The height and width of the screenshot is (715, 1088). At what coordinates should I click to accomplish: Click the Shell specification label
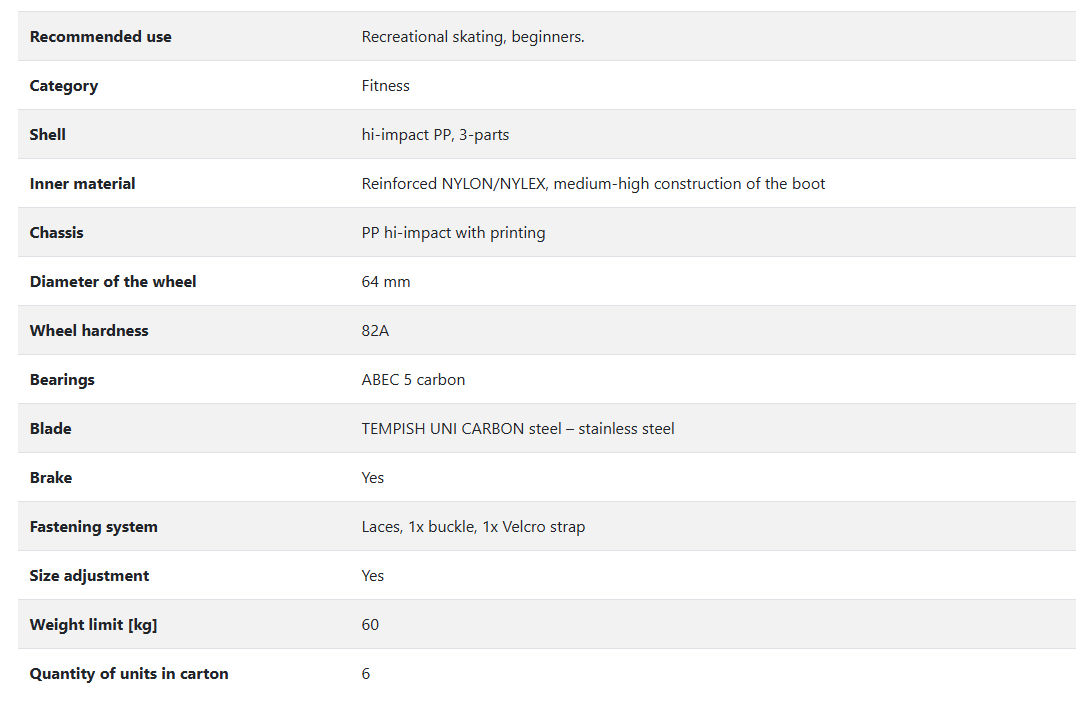48,135
